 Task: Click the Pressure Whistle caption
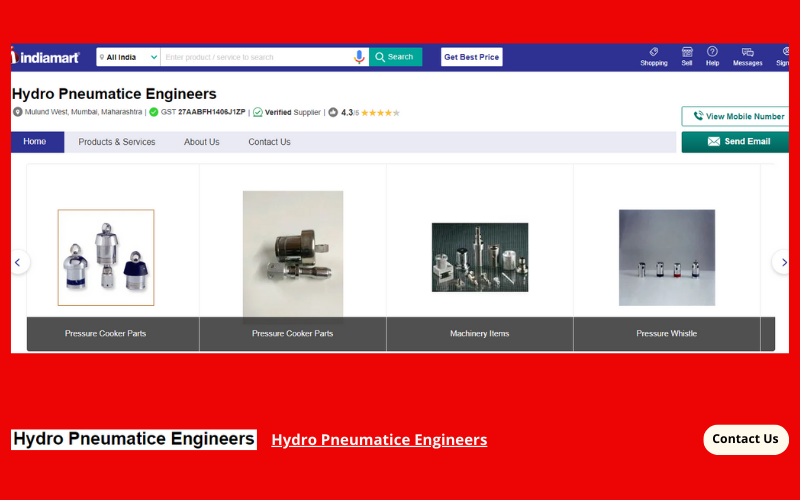[x=666, y=334]
